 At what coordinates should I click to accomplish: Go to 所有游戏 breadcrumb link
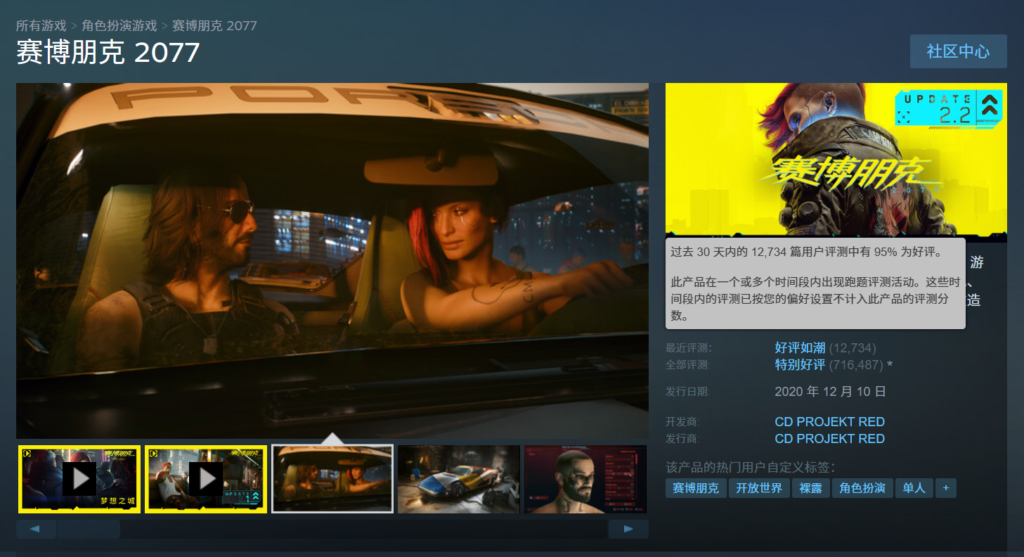[x=41, y=25]
